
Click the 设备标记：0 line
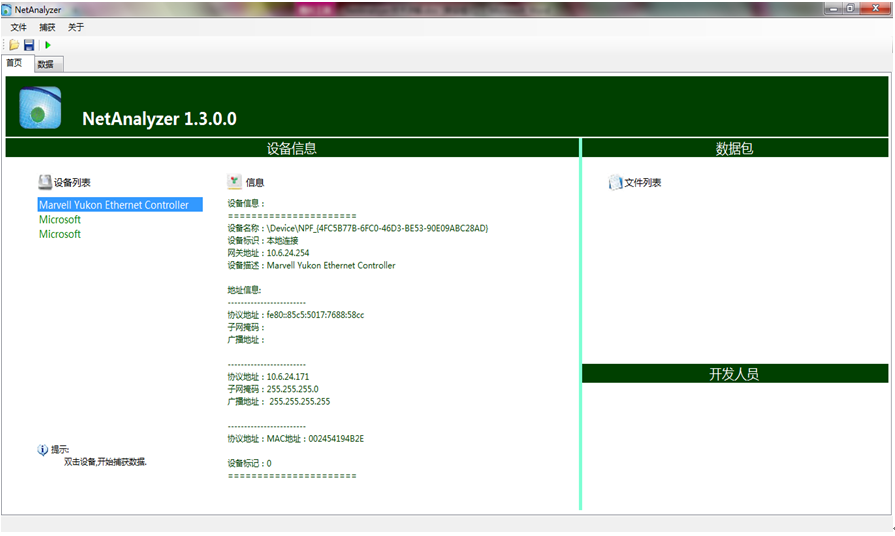click(x=249, y=464)
